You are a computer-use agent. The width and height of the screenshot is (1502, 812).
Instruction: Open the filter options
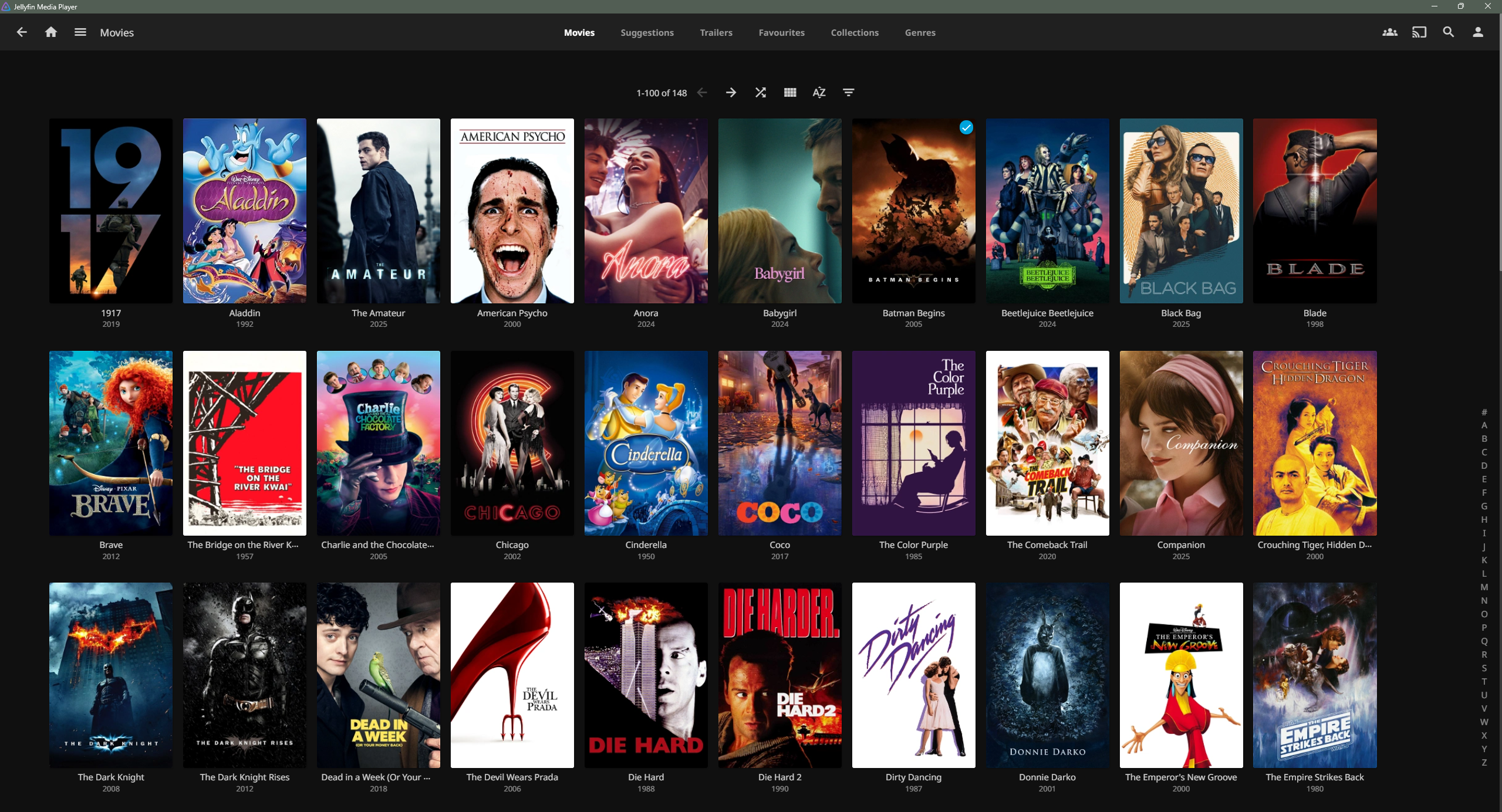(848, 92)
